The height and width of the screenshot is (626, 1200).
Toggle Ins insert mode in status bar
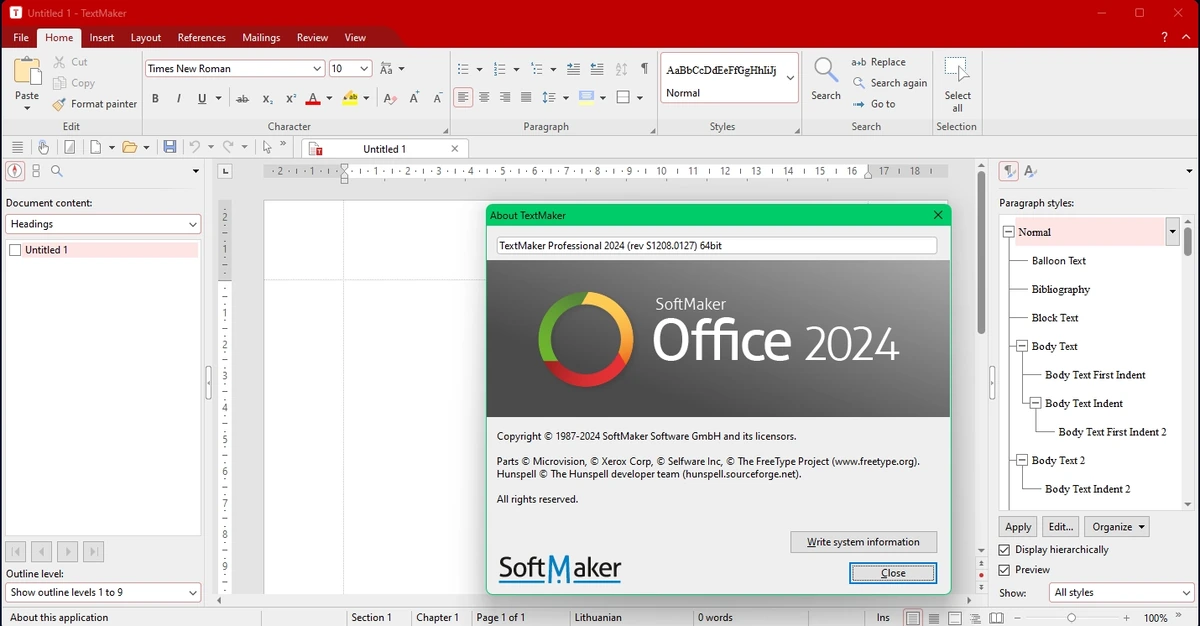tap(883, 618)
